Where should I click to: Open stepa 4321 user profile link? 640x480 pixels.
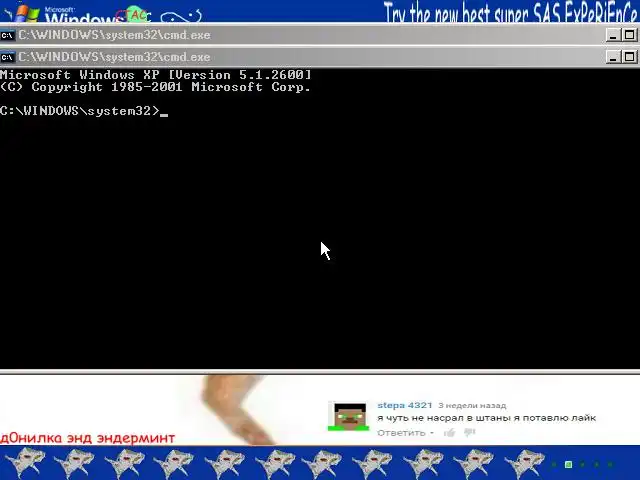click(x=404, y=405)
